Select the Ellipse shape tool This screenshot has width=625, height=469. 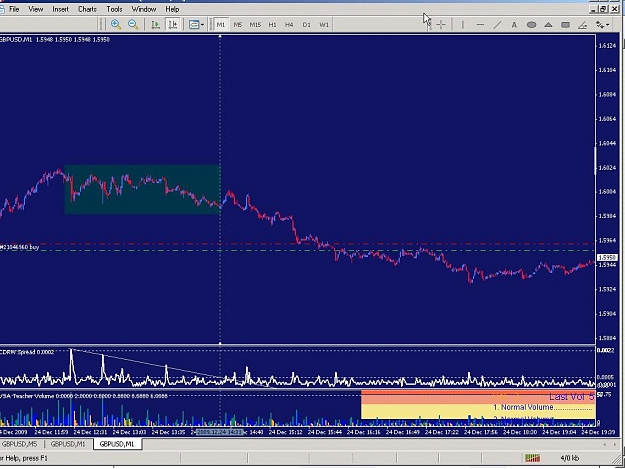coord(531,25)
